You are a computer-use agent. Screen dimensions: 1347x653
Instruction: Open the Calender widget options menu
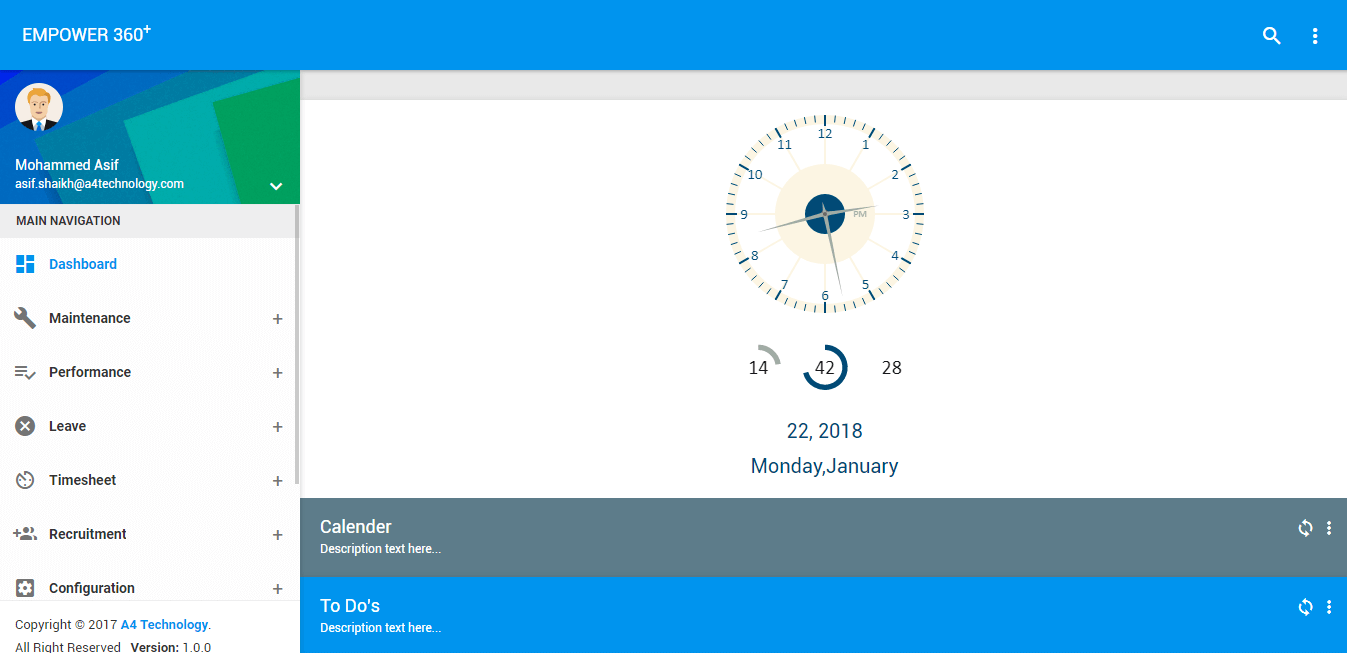pos(1329,527)
